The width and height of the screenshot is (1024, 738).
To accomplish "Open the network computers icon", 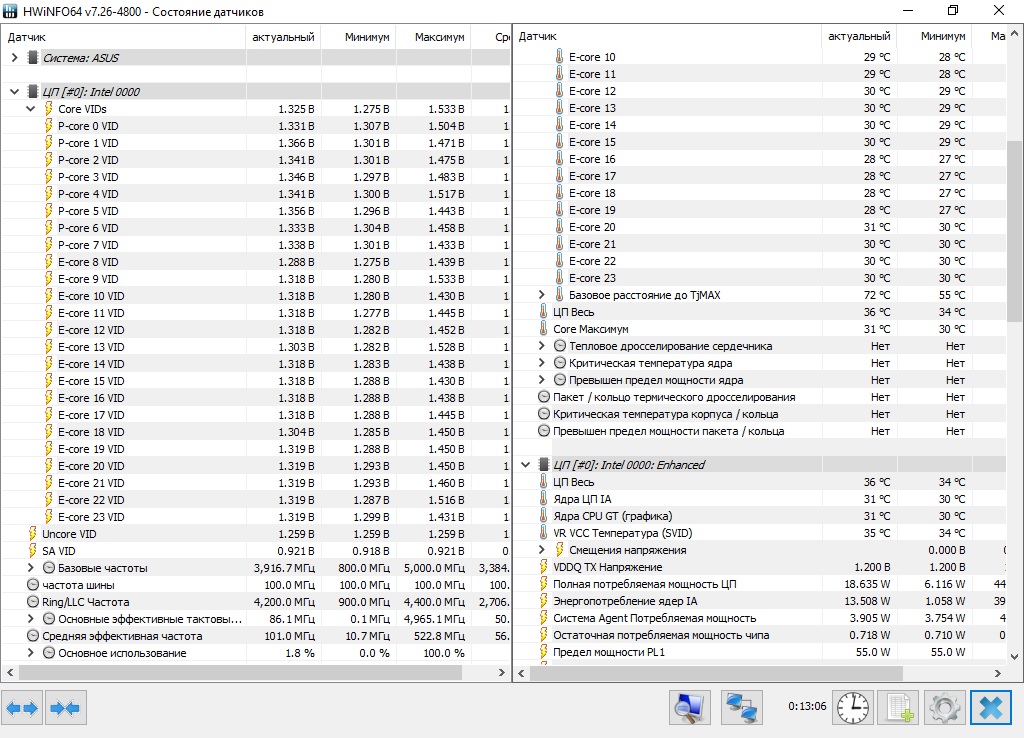I will [742, 708].
